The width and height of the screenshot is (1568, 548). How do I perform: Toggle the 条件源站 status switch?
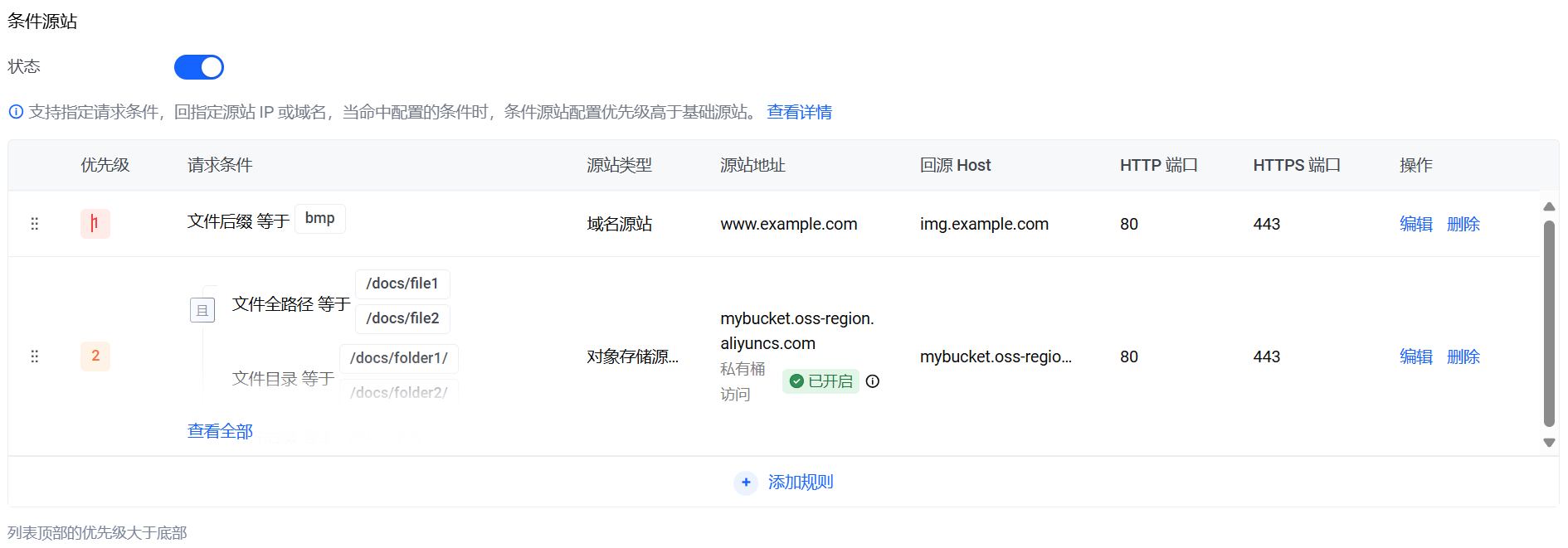tap(199, 67)
